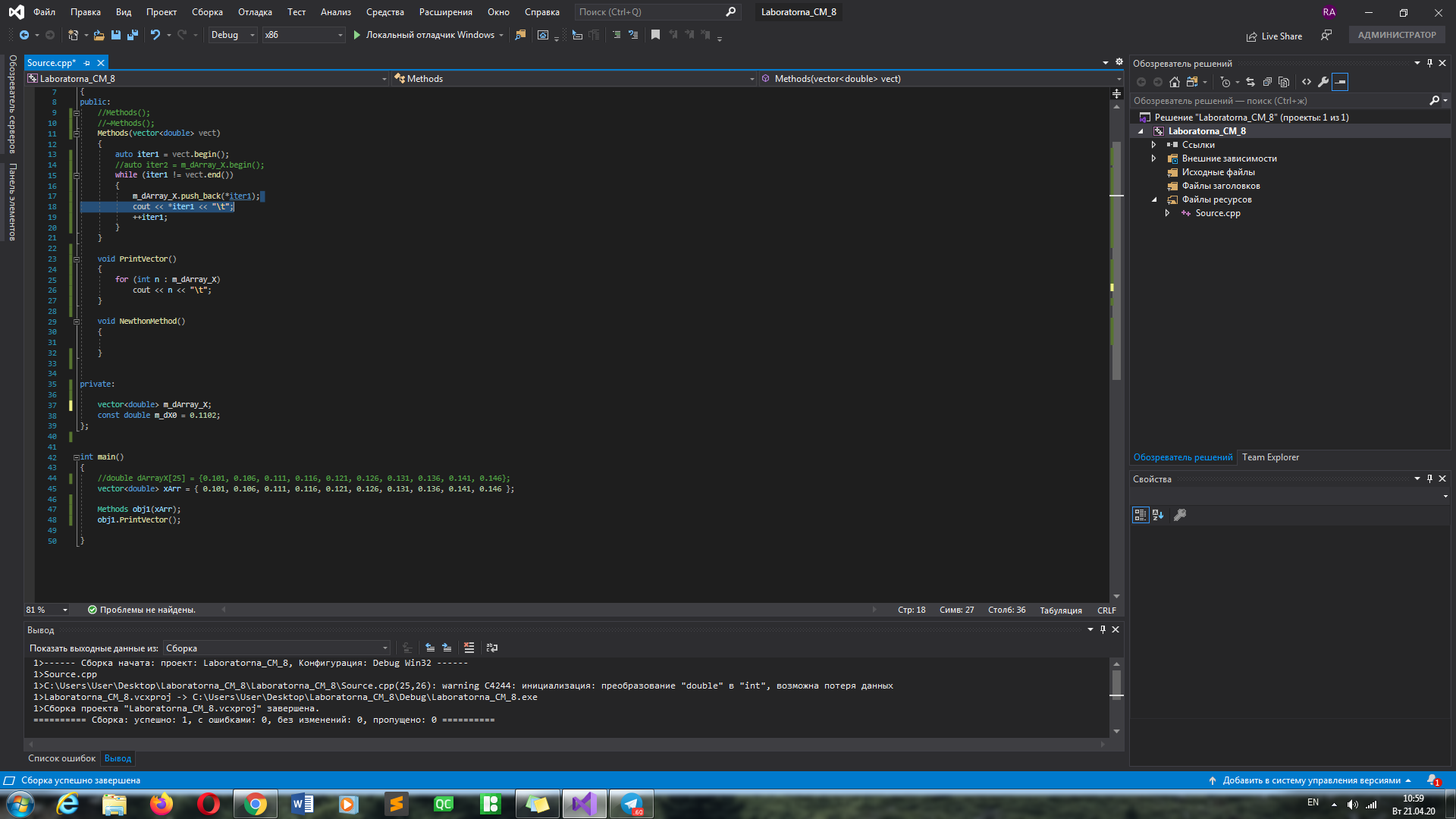This screenshot has width=1456, height=819.
Task: Switch to the Team Explorer tab
Action: click(x=1270, y=457)
